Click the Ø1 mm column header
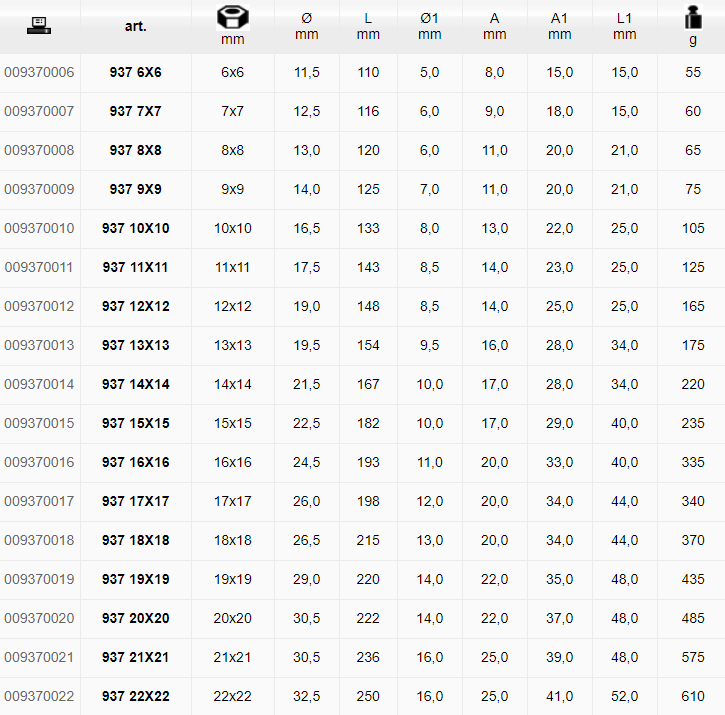This screenshot has height=715, width=725. pyautogui.click(x=430, y=26)
